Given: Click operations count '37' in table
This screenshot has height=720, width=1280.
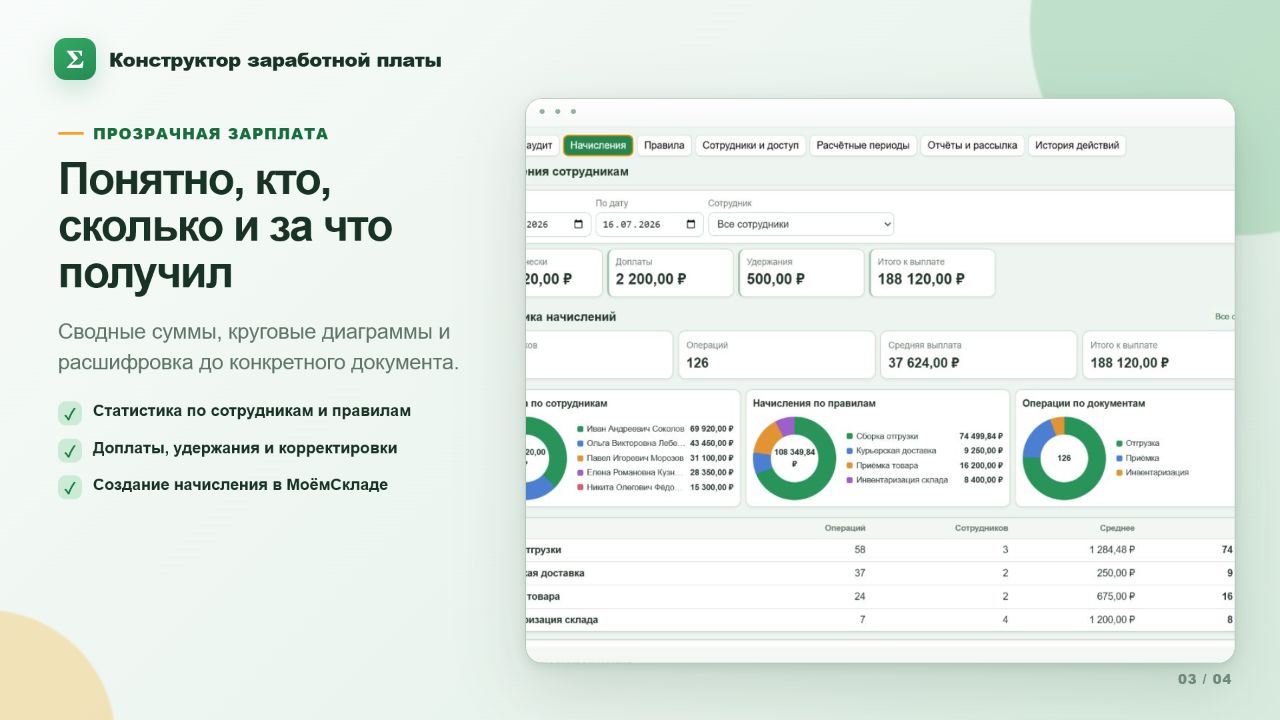Looking at the screenshot, I should 860,573.
